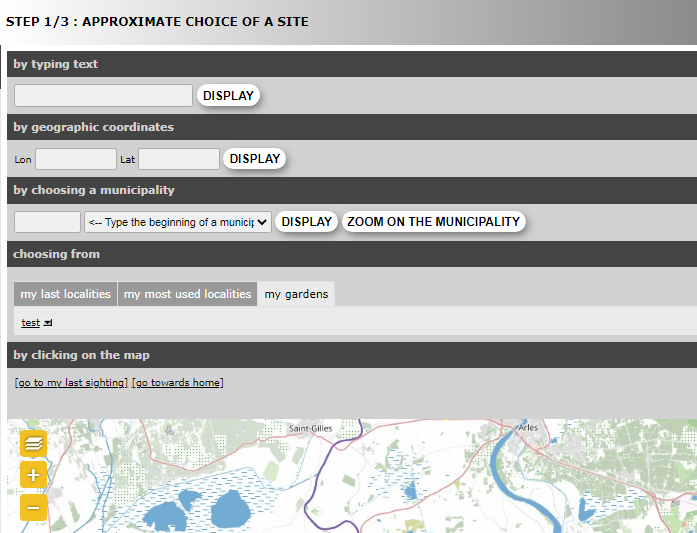Zoom out of the map
Screen dimensions: 697x533
click(33, 508)
